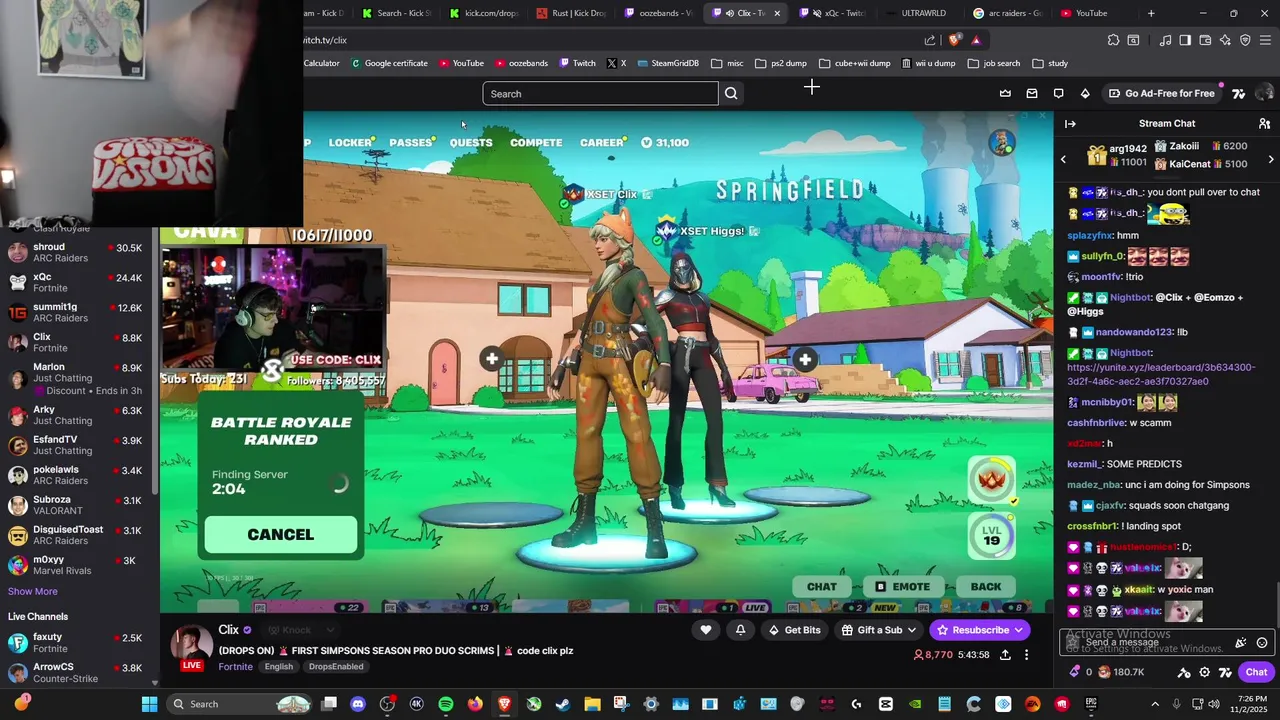Toggle the Brave sidebar panel icon
Viewport: 1280px width, 720px height.
(x=1185, y=40)
